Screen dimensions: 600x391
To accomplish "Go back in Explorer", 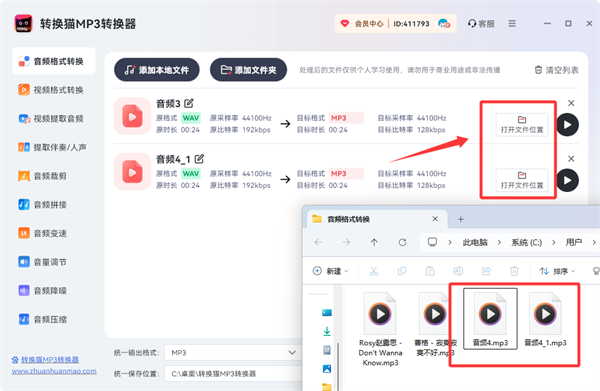I will (318, 242).
